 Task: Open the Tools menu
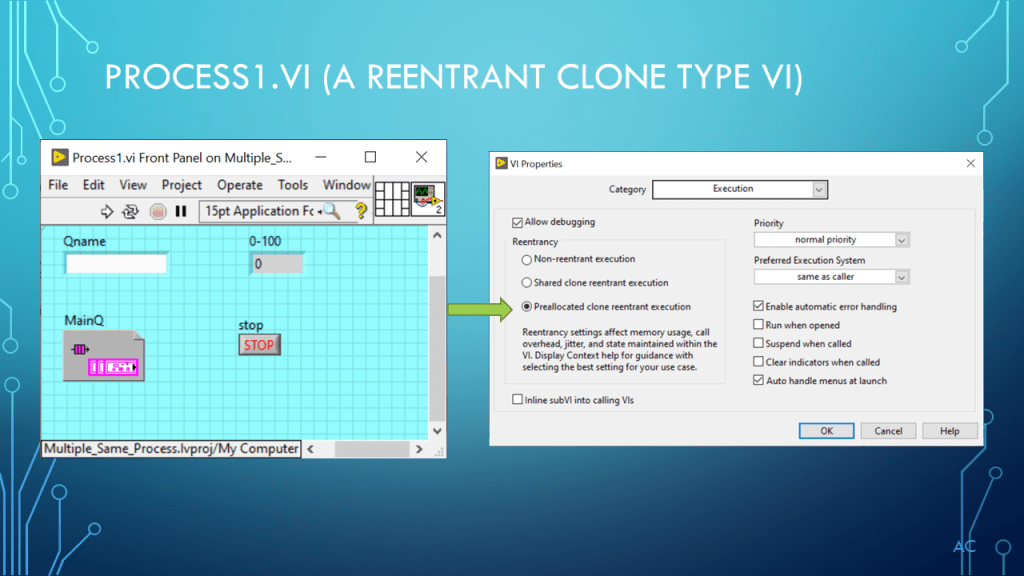tap(292, 185)
